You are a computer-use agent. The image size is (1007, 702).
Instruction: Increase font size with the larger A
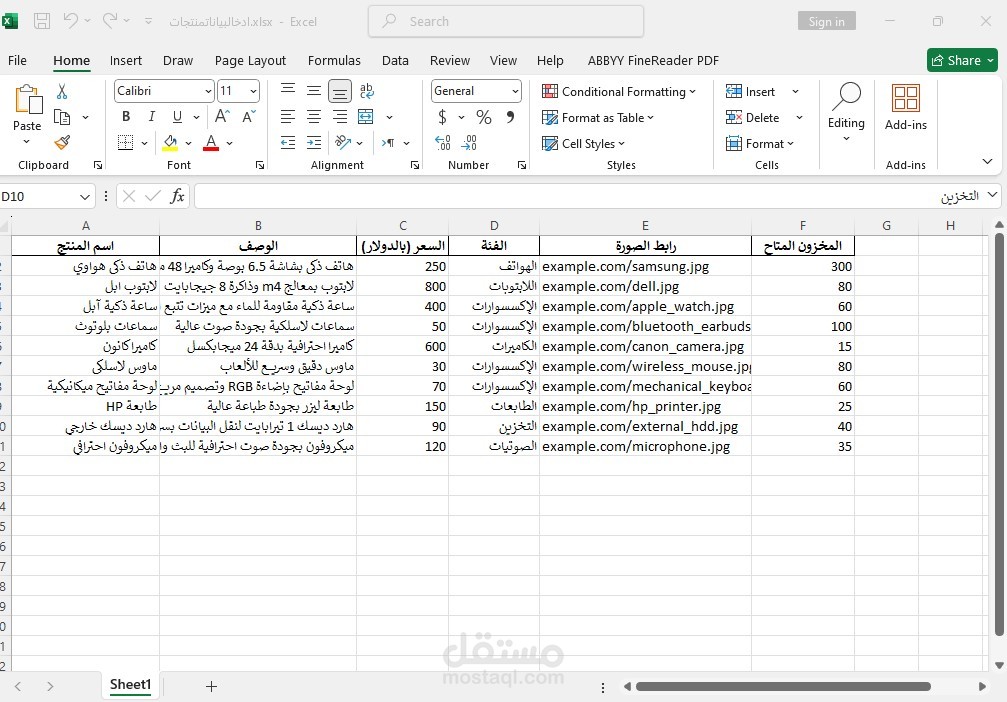point(222,116)
